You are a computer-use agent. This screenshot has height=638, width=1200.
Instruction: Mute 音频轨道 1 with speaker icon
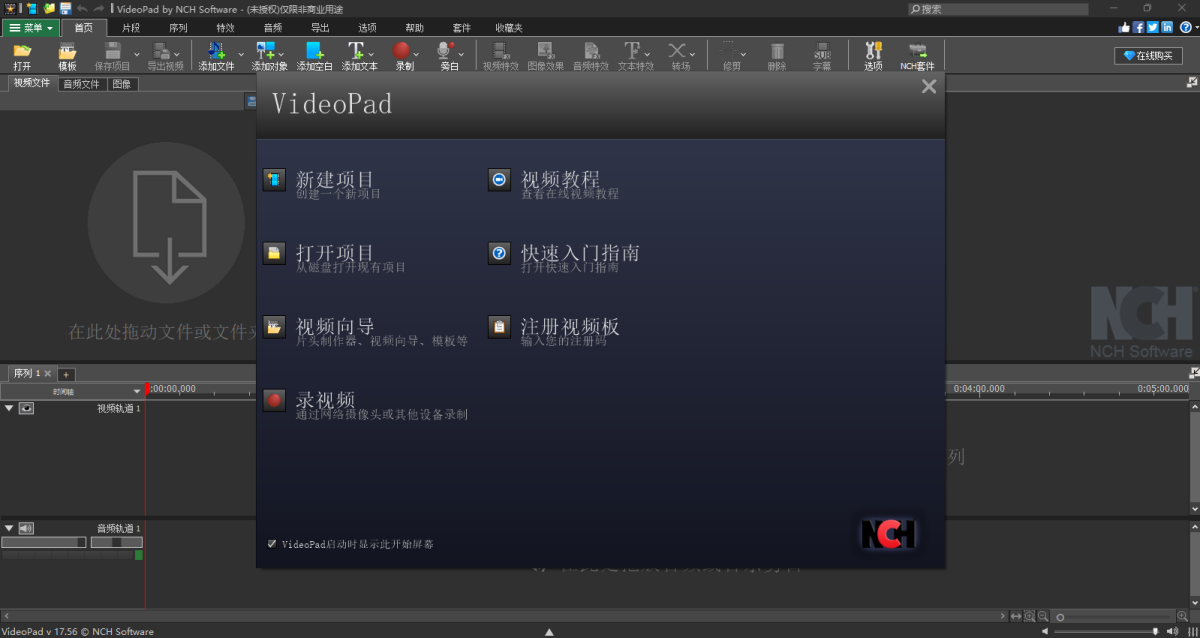point(27,528)
